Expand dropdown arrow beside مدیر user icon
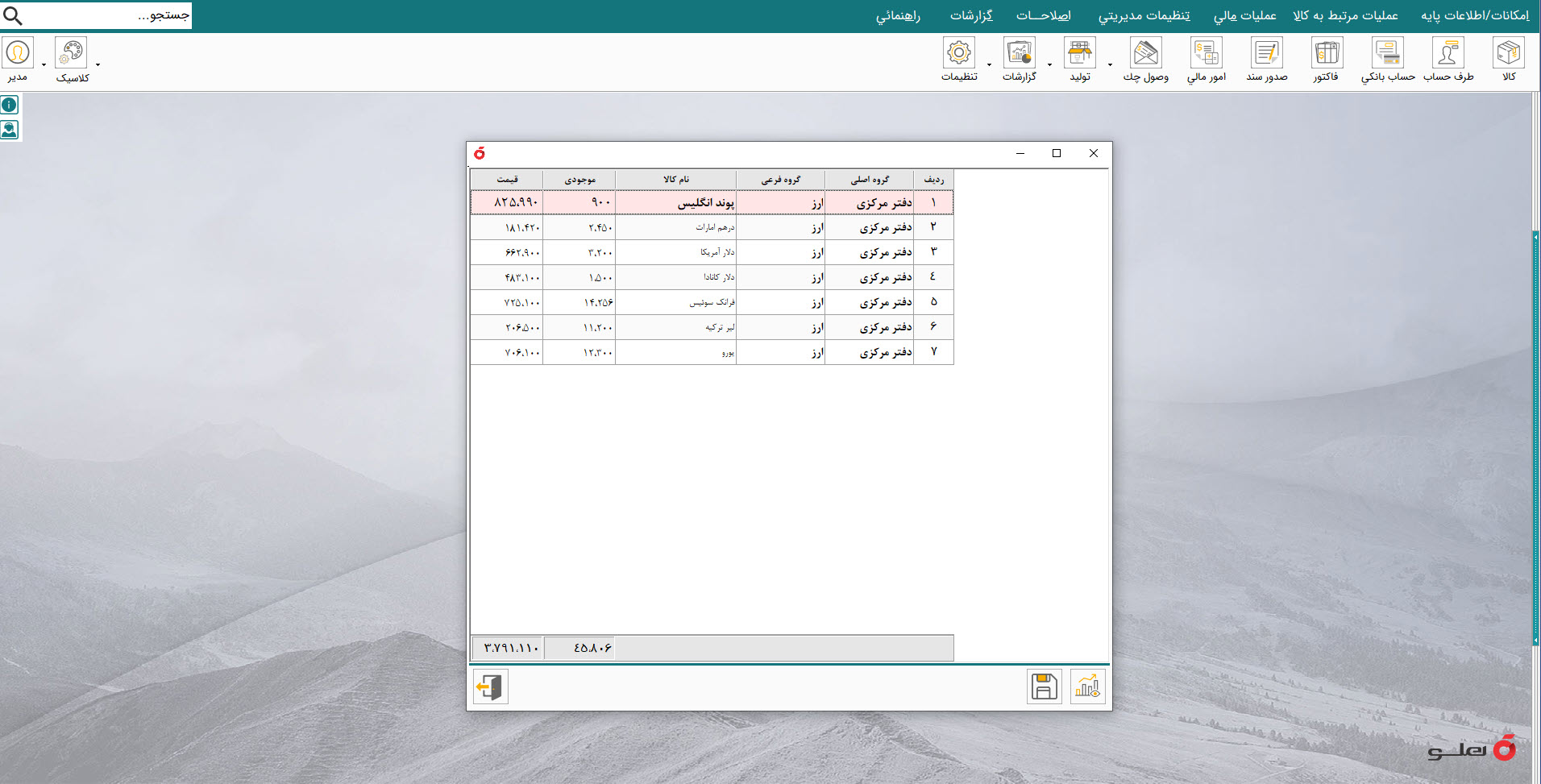1541x784 pixels. (44, 64)
